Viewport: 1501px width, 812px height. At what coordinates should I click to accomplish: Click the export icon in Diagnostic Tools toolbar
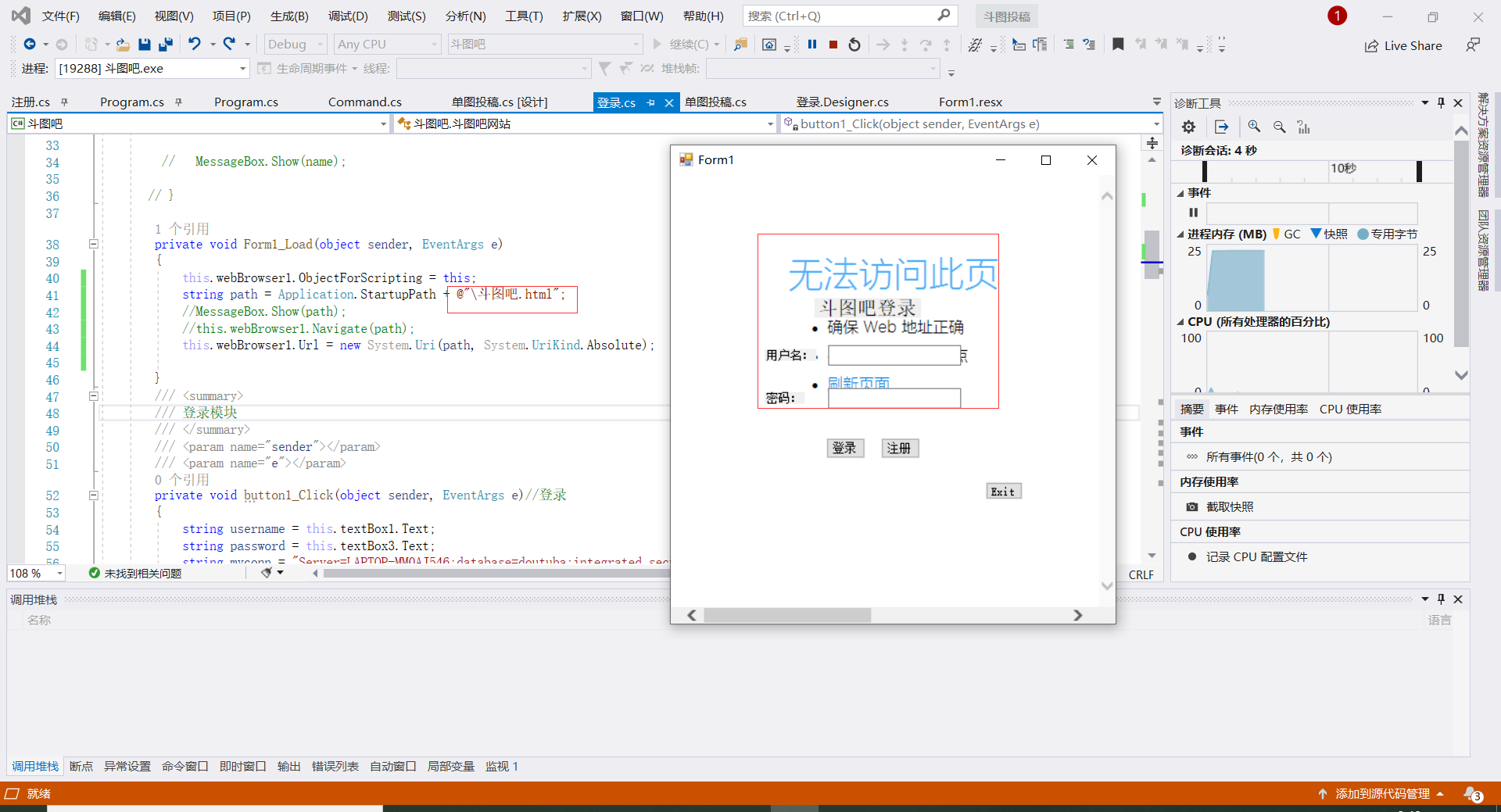(1222, 127)
